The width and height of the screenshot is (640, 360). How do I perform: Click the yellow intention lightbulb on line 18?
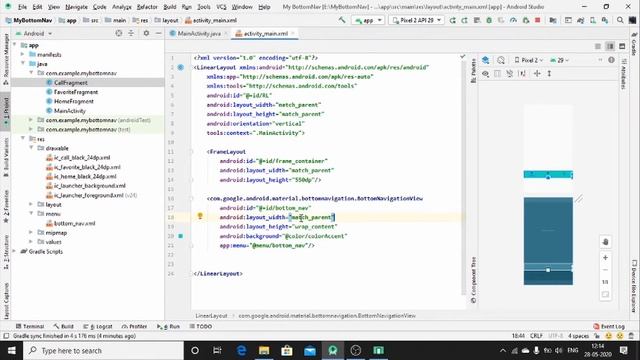coord(200,216)
